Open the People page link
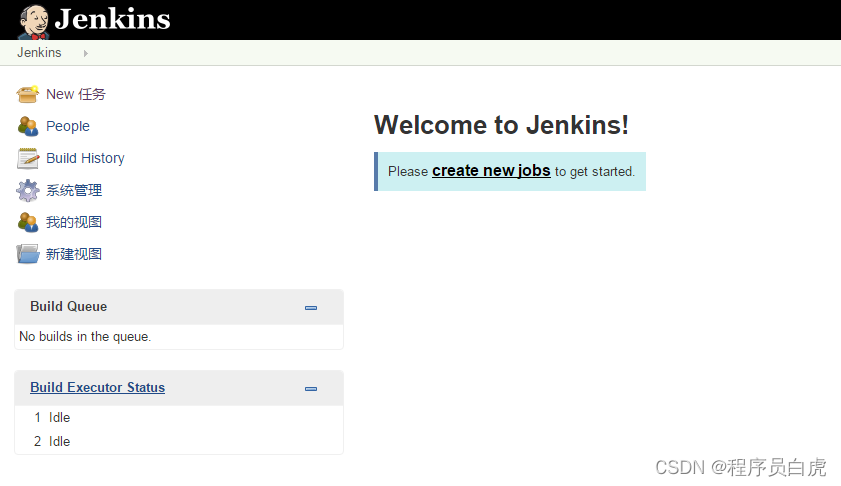Screen dimensions: 841x486 click(68, 126)
